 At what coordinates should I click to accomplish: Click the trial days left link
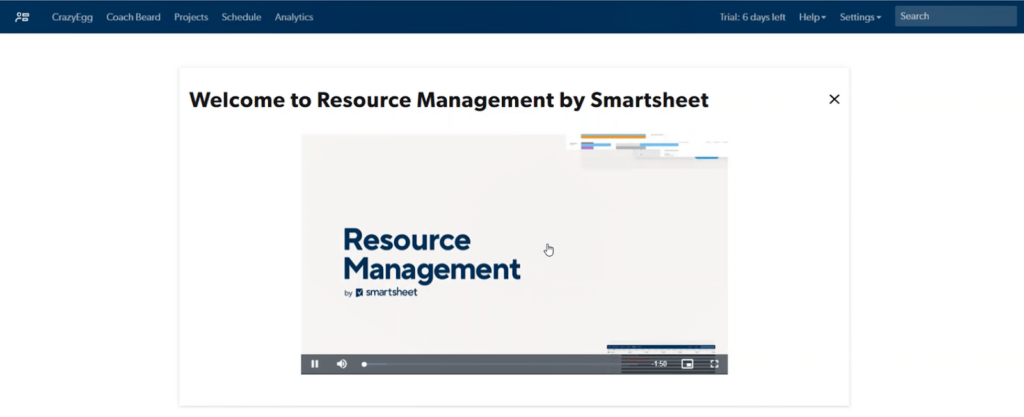coord(752,17)
